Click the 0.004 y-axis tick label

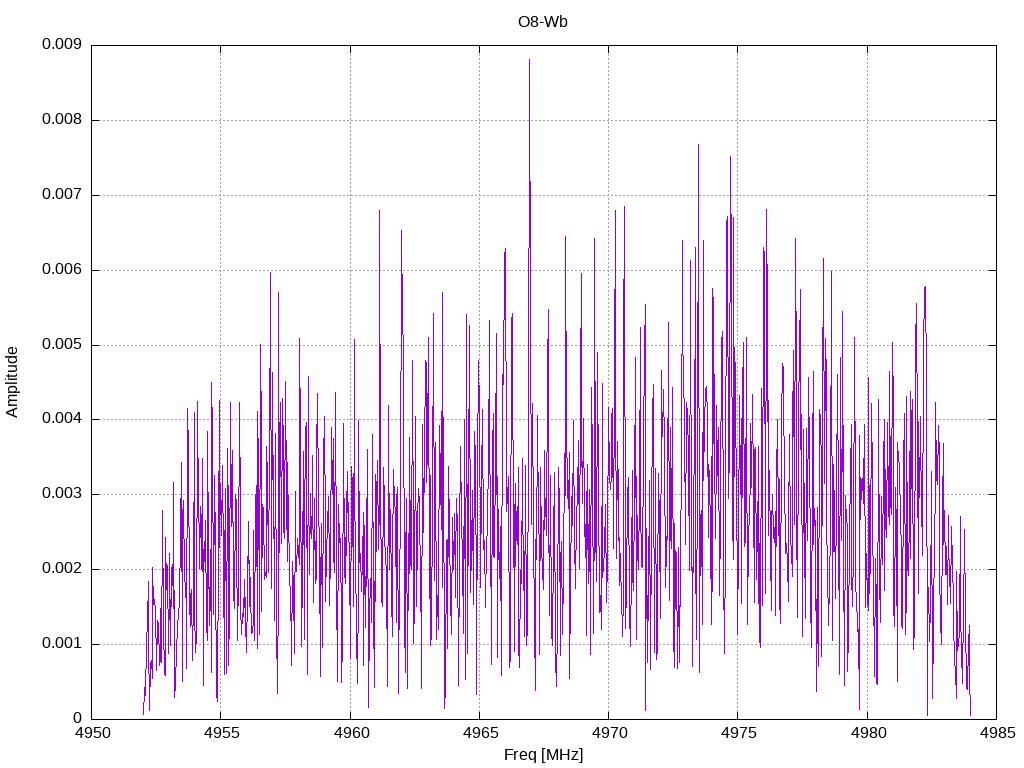(x=62, y=419)
